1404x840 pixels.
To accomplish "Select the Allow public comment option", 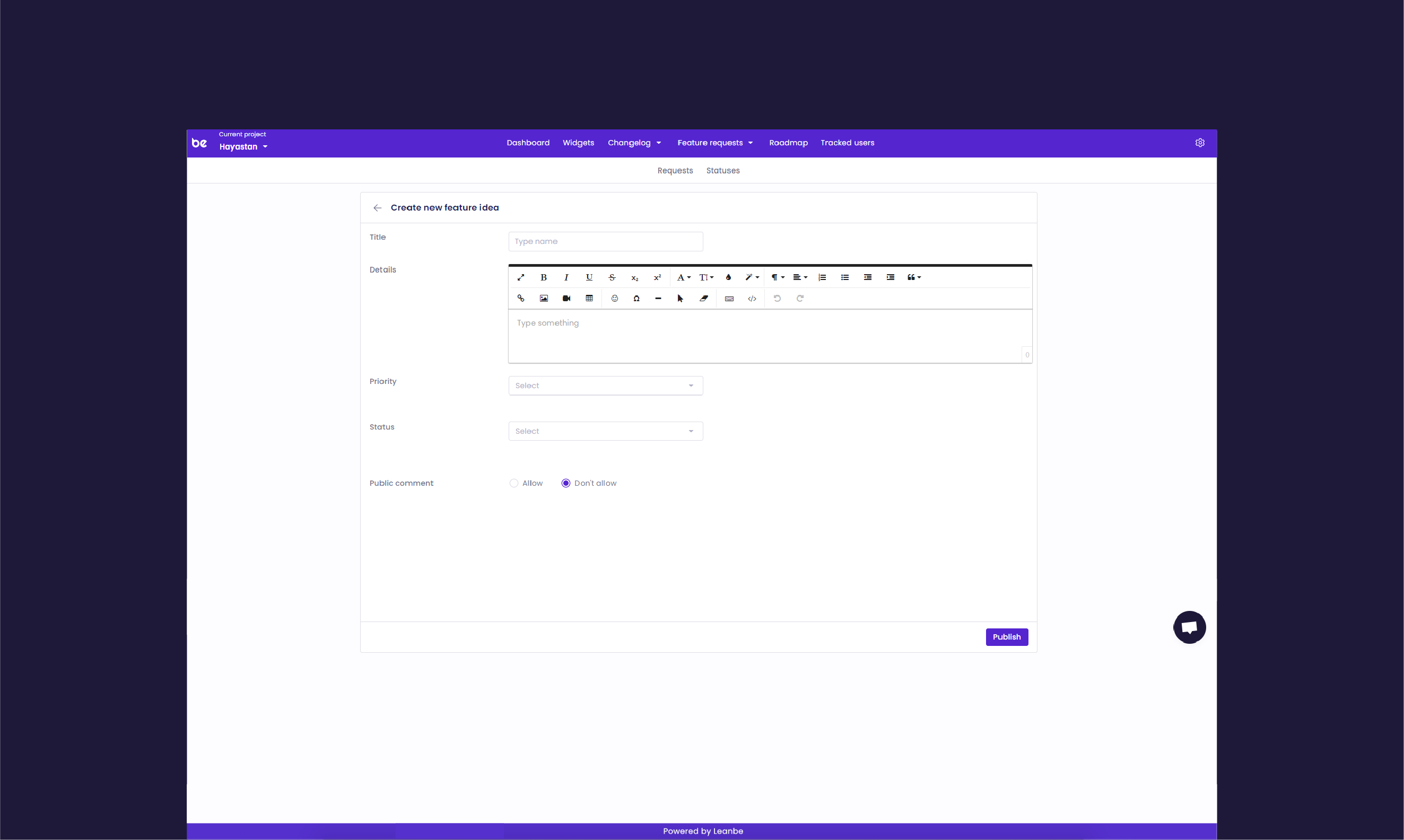I will [514, 484].
